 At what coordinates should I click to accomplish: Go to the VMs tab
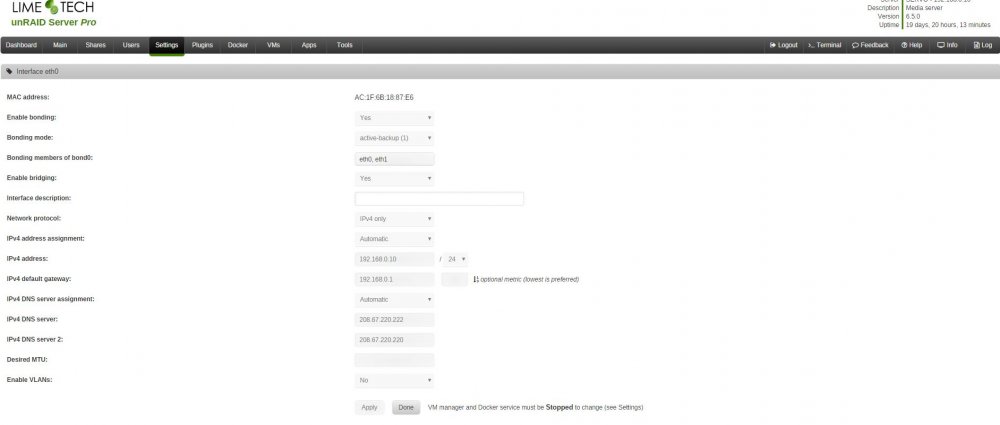(274, 45)
